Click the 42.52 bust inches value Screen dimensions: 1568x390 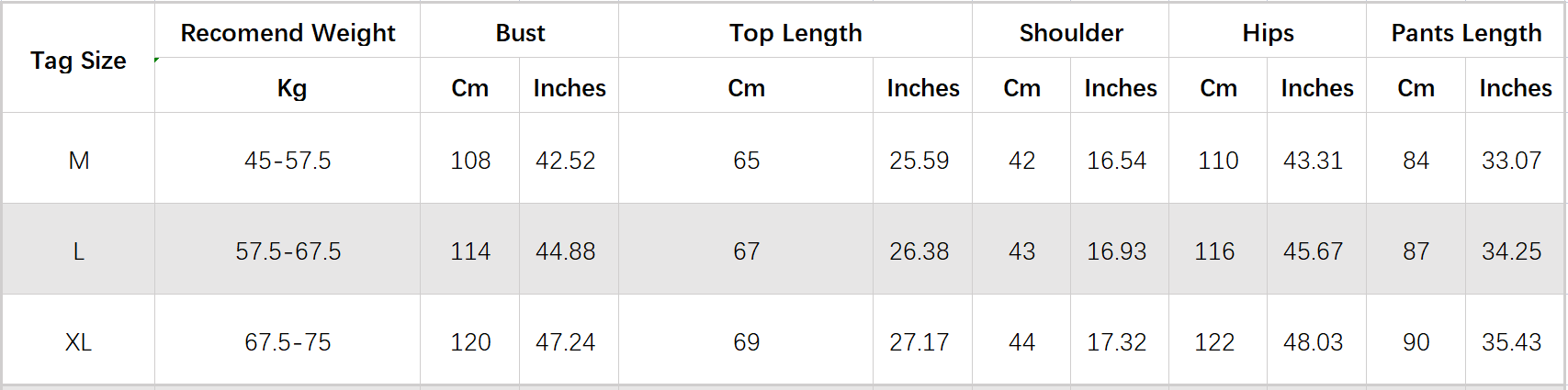point(566,161)
